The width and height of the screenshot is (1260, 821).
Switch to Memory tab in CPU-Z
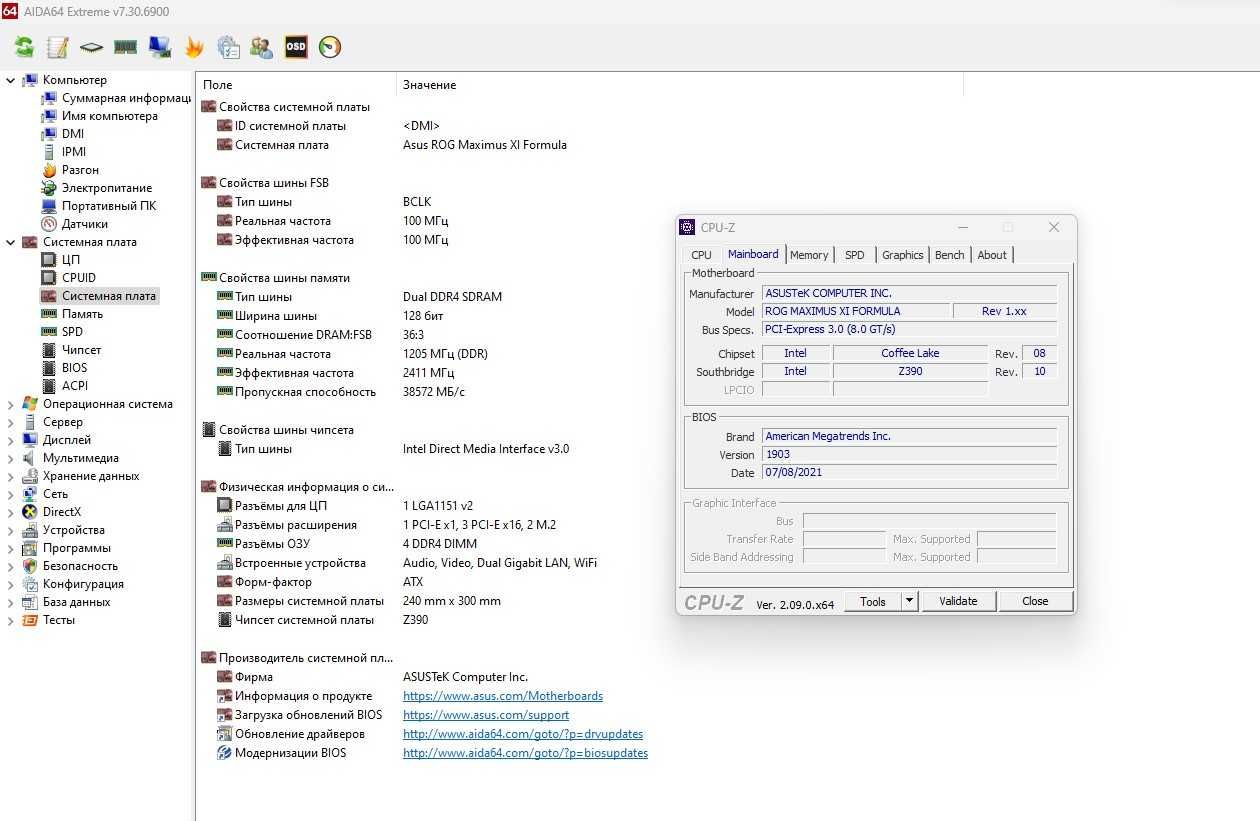coord(809,255)
